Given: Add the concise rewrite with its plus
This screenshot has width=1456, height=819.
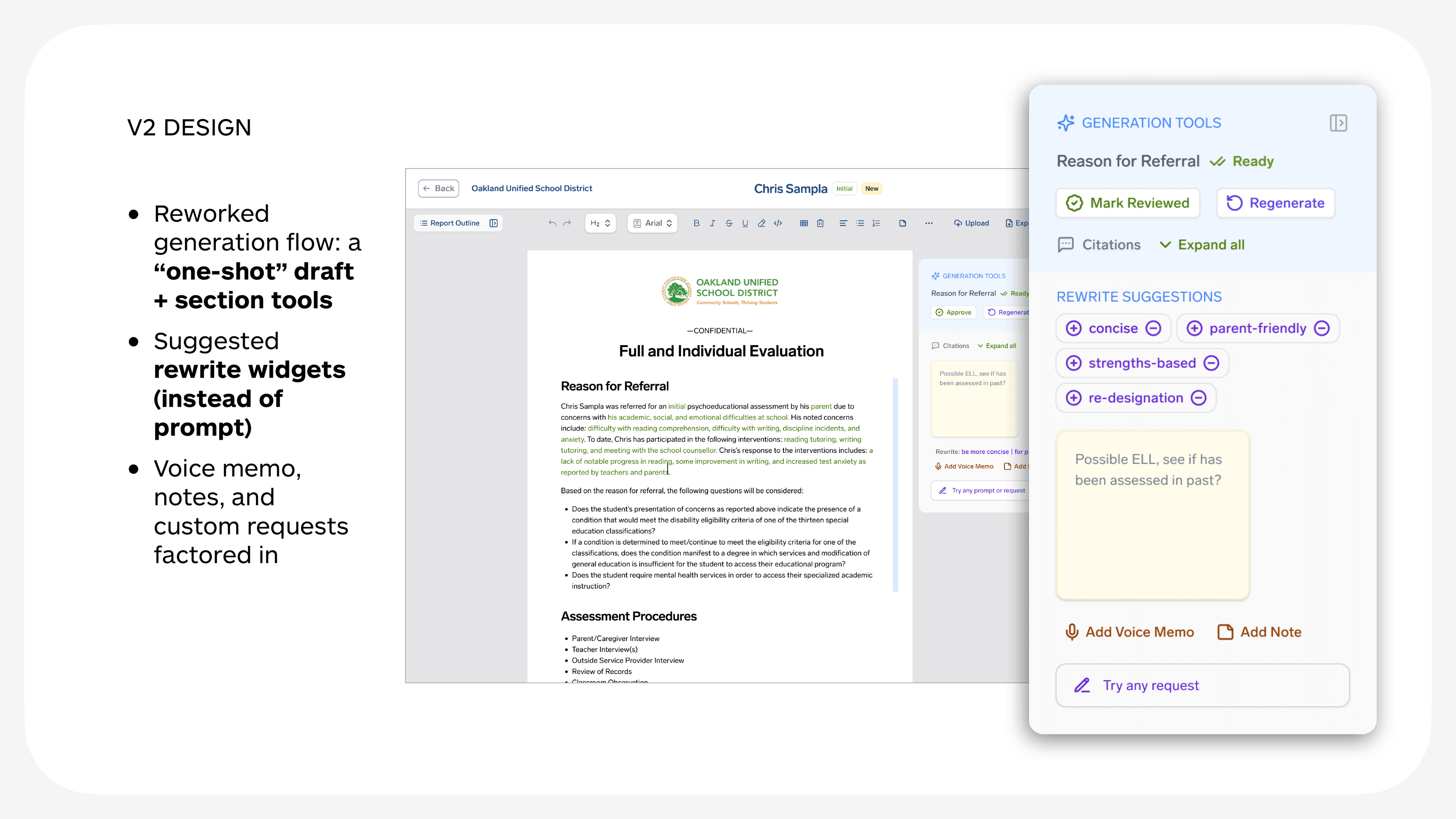Looking at the screenshot, I should click(x=1073, y=328).
